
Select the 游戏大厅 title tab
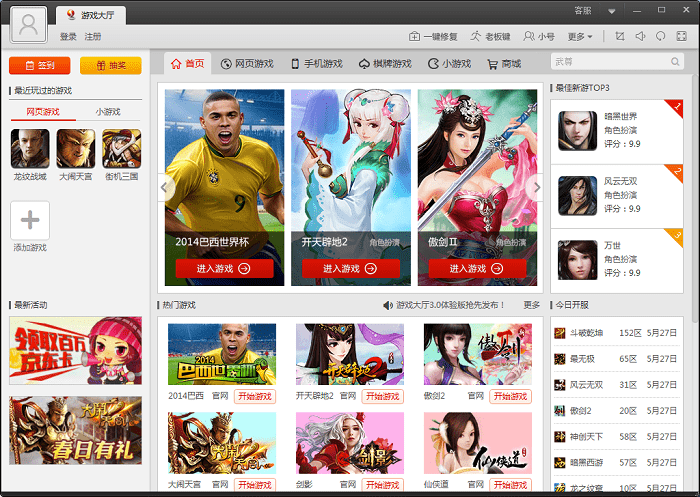tap(91, 15)
